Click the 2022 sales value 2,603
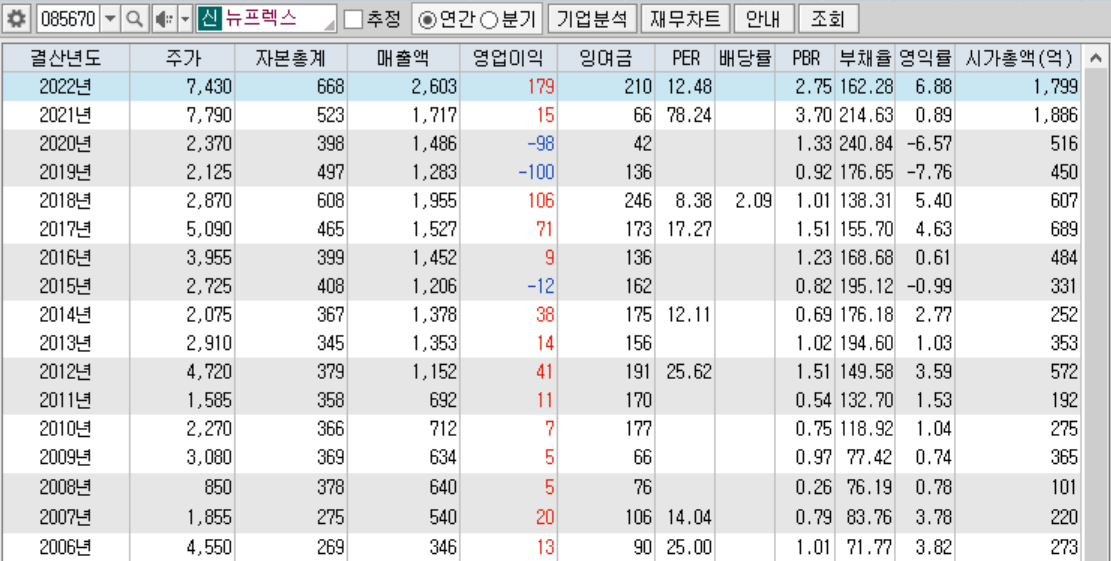This screenshot has height=561, width=1111. coord(434,87)
